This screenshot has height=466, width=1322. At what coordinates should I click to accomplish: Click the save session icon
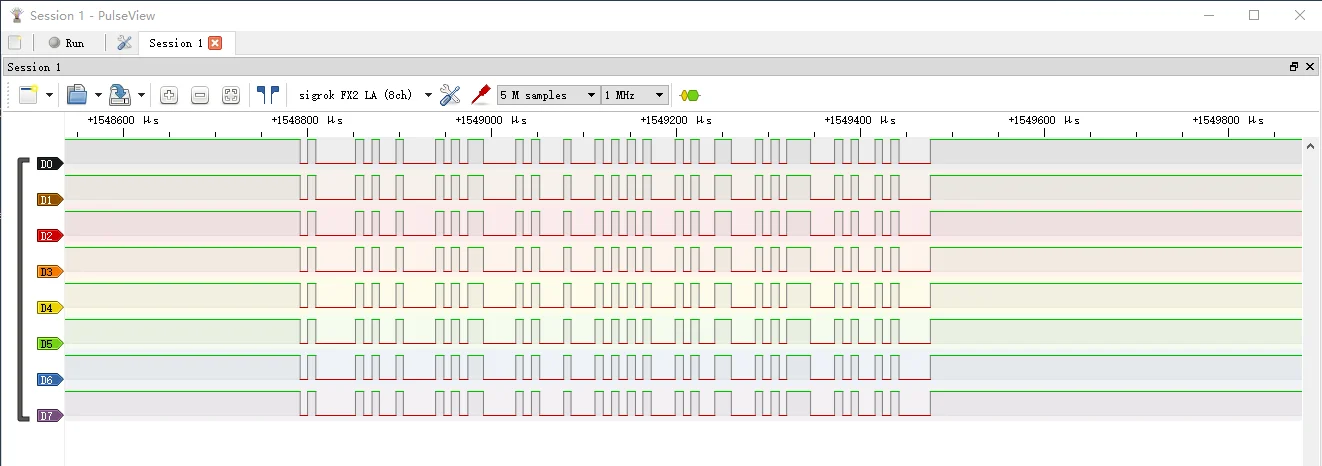click(120, 95)
